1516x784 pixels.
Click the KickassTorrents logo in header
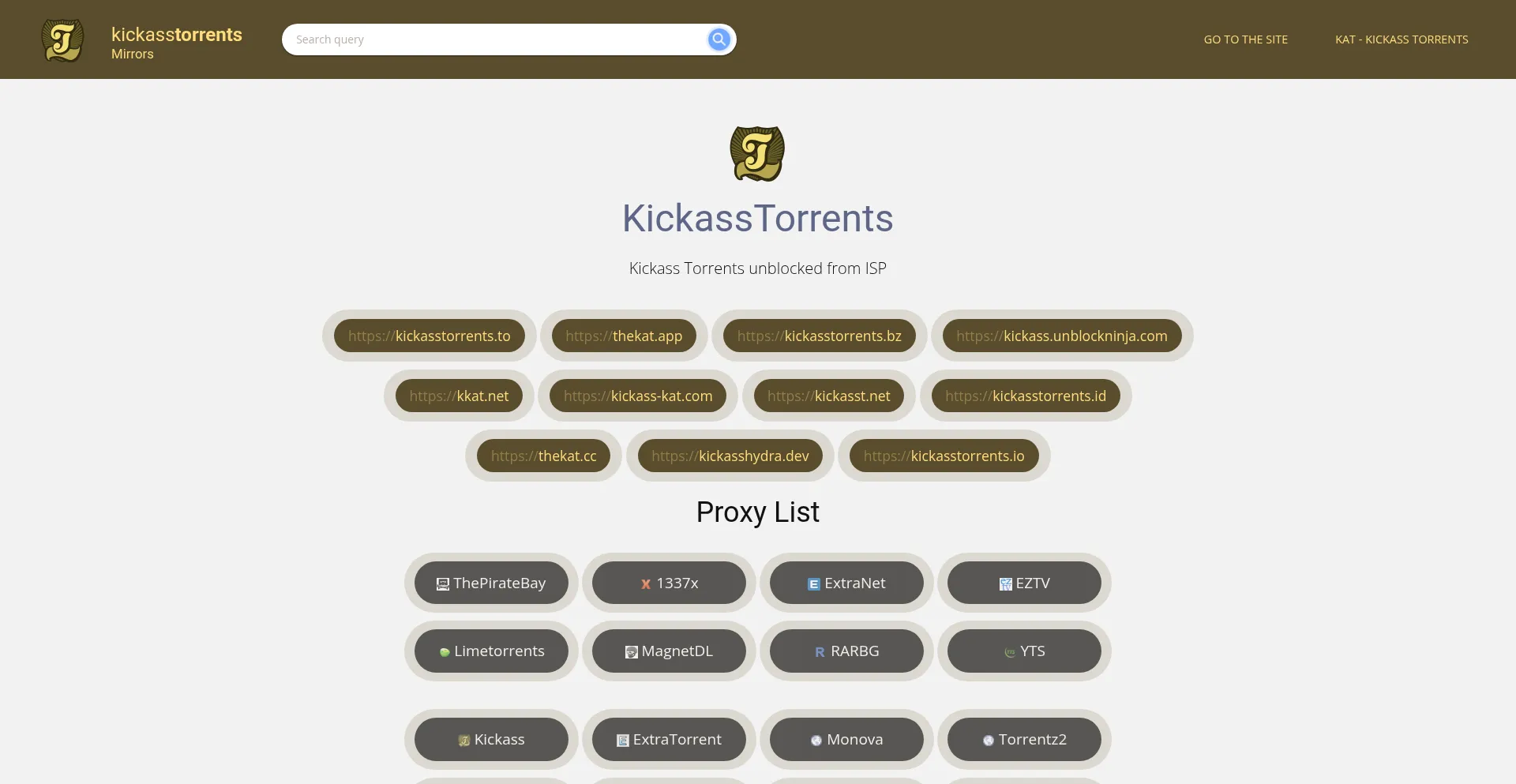pos(62,39)
